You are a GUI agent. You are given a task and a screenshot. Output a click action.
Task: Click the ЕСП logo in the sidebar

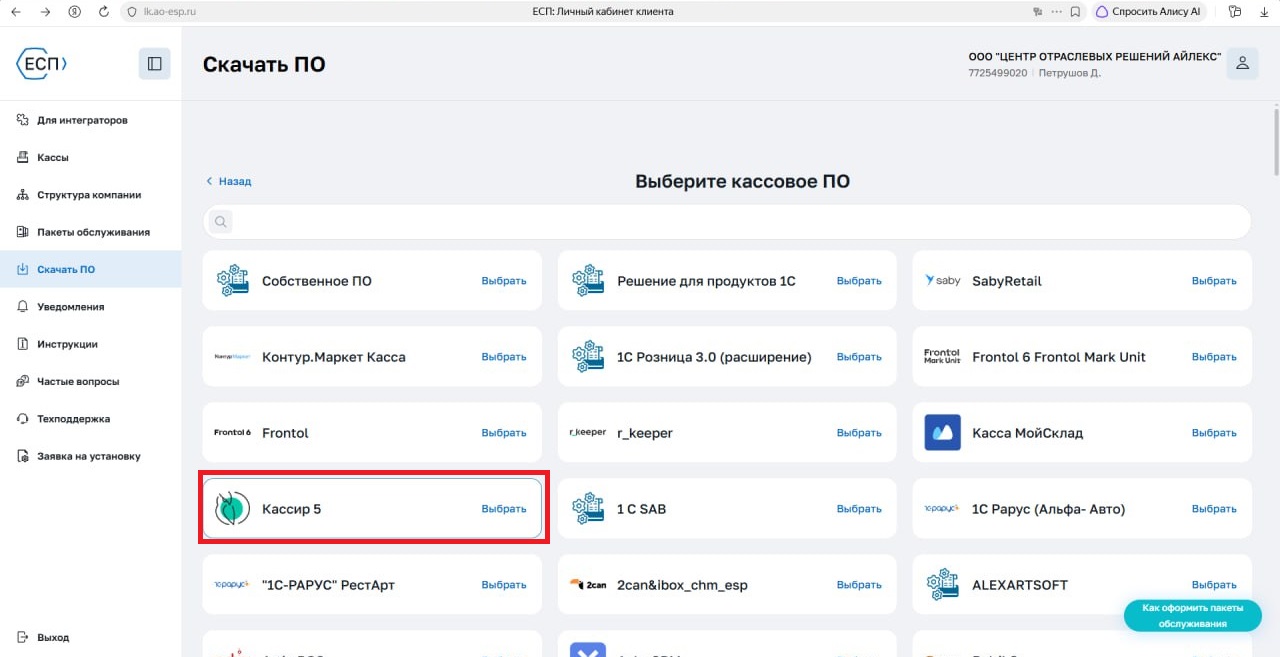point(42,64)
